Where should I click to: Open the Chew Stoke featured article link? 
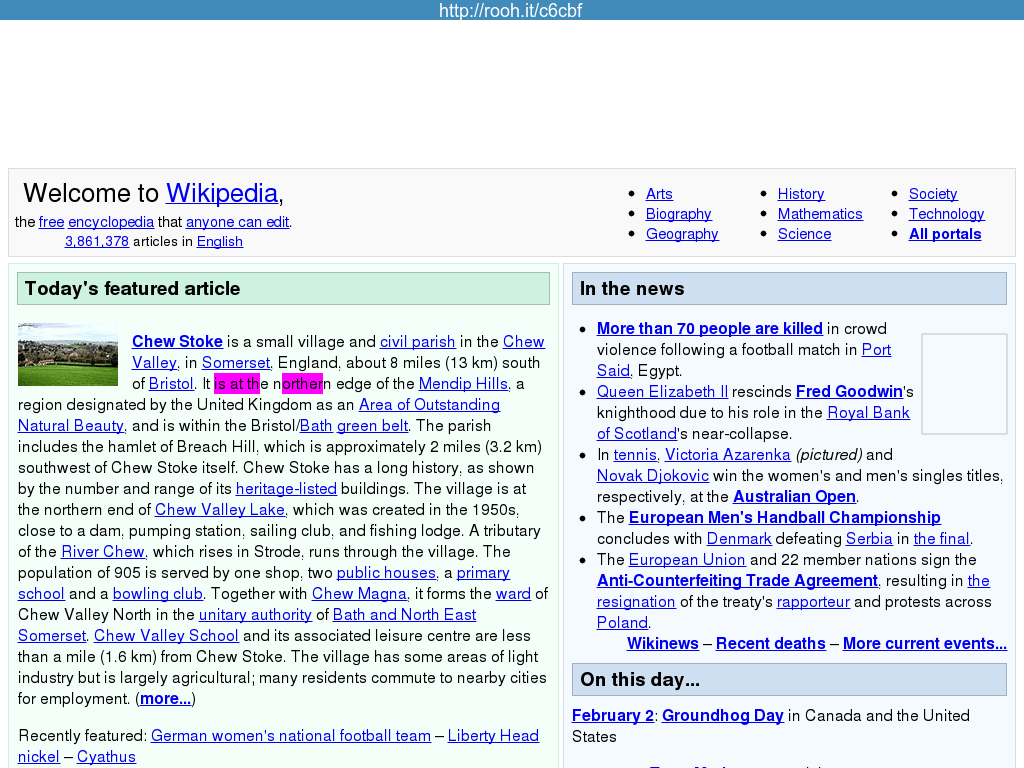177,341
